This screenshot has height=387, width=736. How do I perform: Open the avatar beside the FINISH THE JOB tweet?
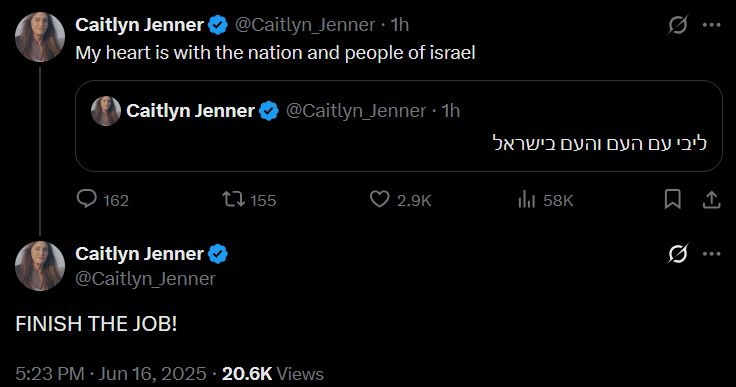pos(40,266)
